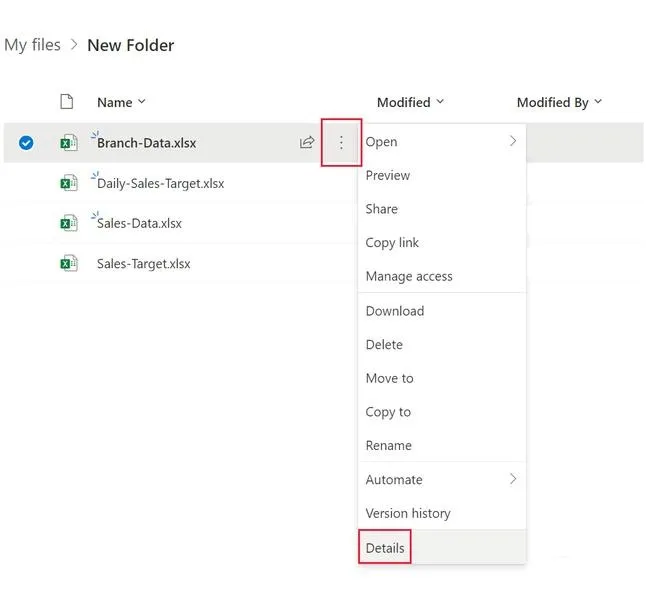This screenshot has height=600, width=646.
Task: Open Details from the context menu
Action: (442, 548)
